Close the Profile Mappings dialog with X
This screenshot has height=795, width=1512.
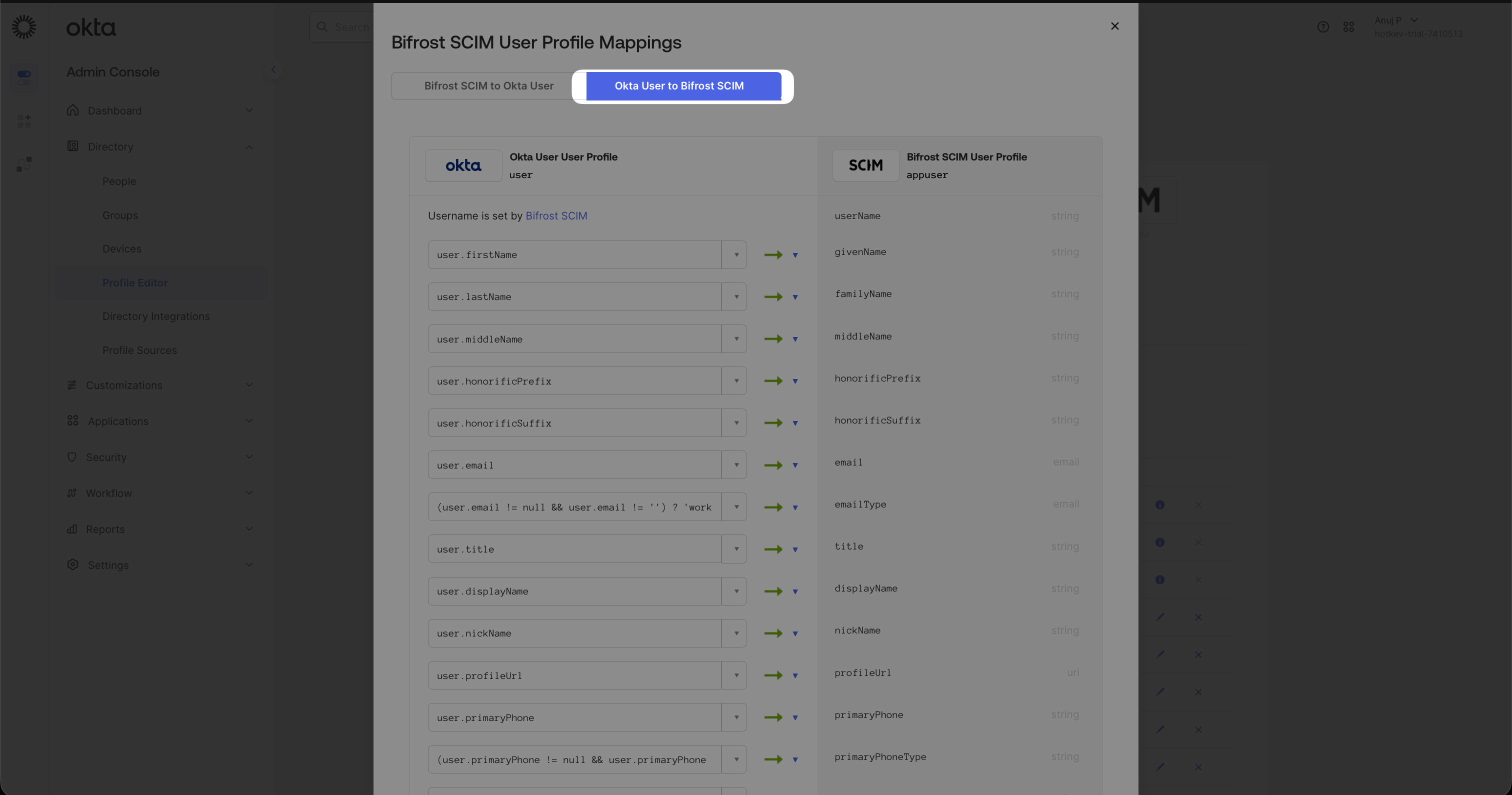(1114, 26)
